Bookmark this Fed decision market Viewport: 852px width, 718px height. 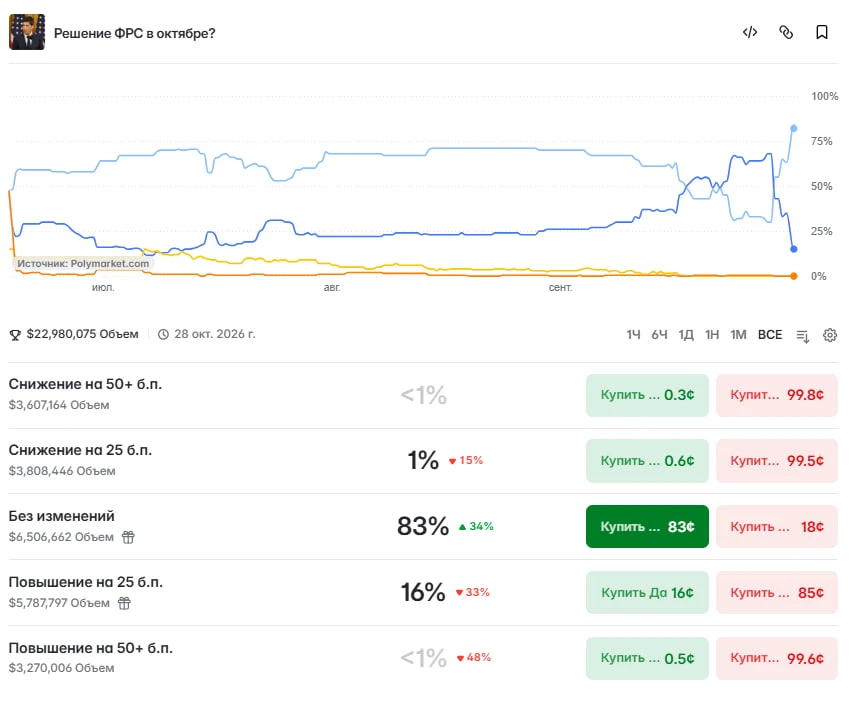tap(822, 33)
